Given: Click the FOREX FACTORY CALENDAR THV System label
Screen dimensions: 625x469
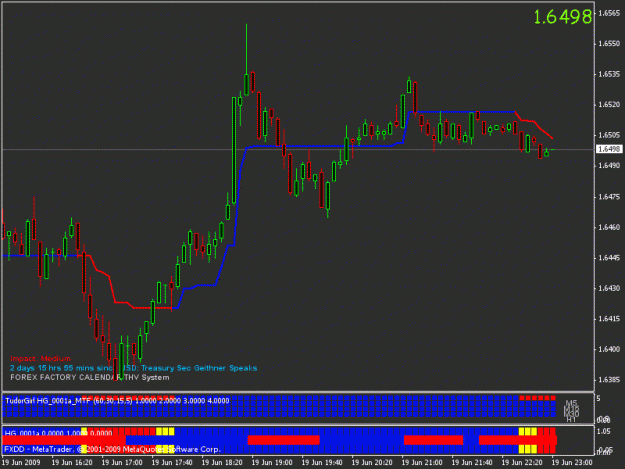Looking at the screenshot, I should point(90,377).
